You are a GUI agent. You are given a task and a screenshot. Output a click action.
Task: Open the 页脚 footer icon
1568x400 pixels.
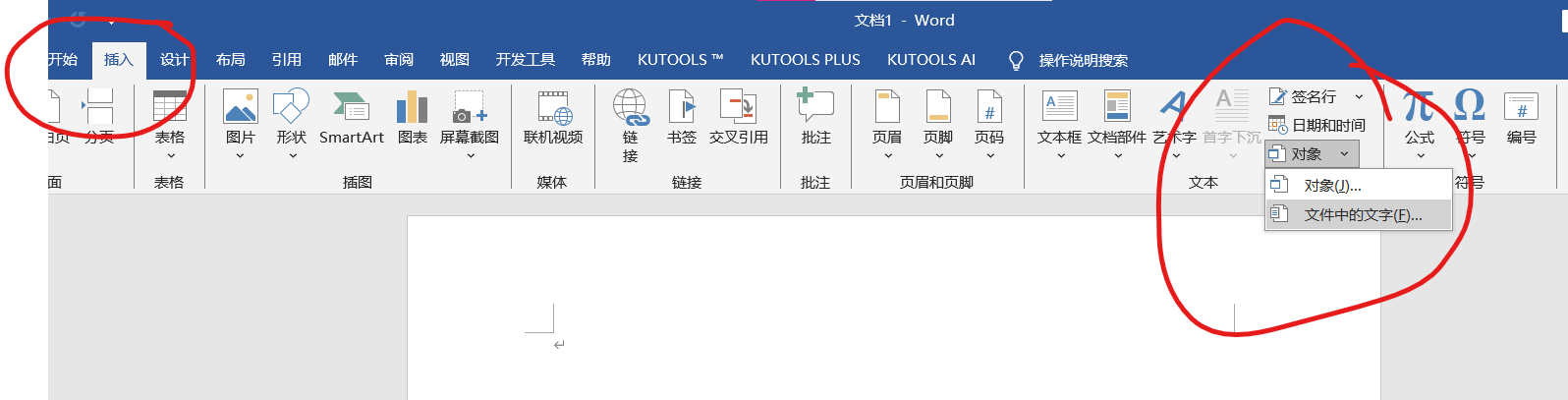point(938,106)
